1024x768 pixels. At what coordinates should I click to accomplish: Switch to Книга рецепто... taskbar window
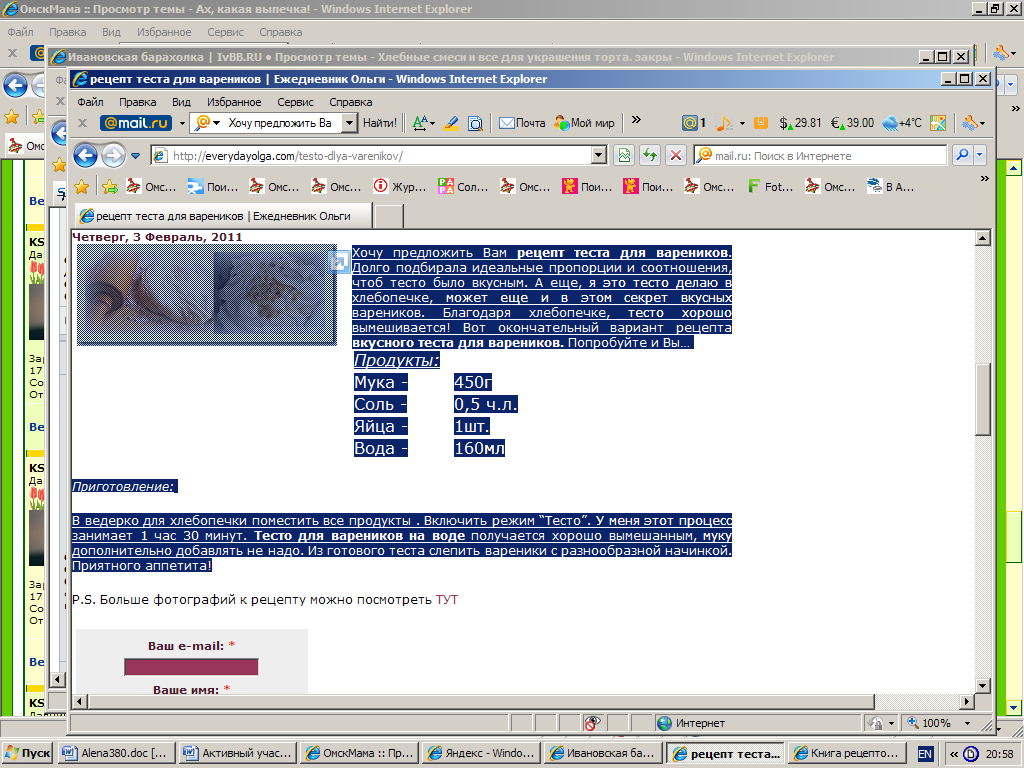(x=846, y=753)
